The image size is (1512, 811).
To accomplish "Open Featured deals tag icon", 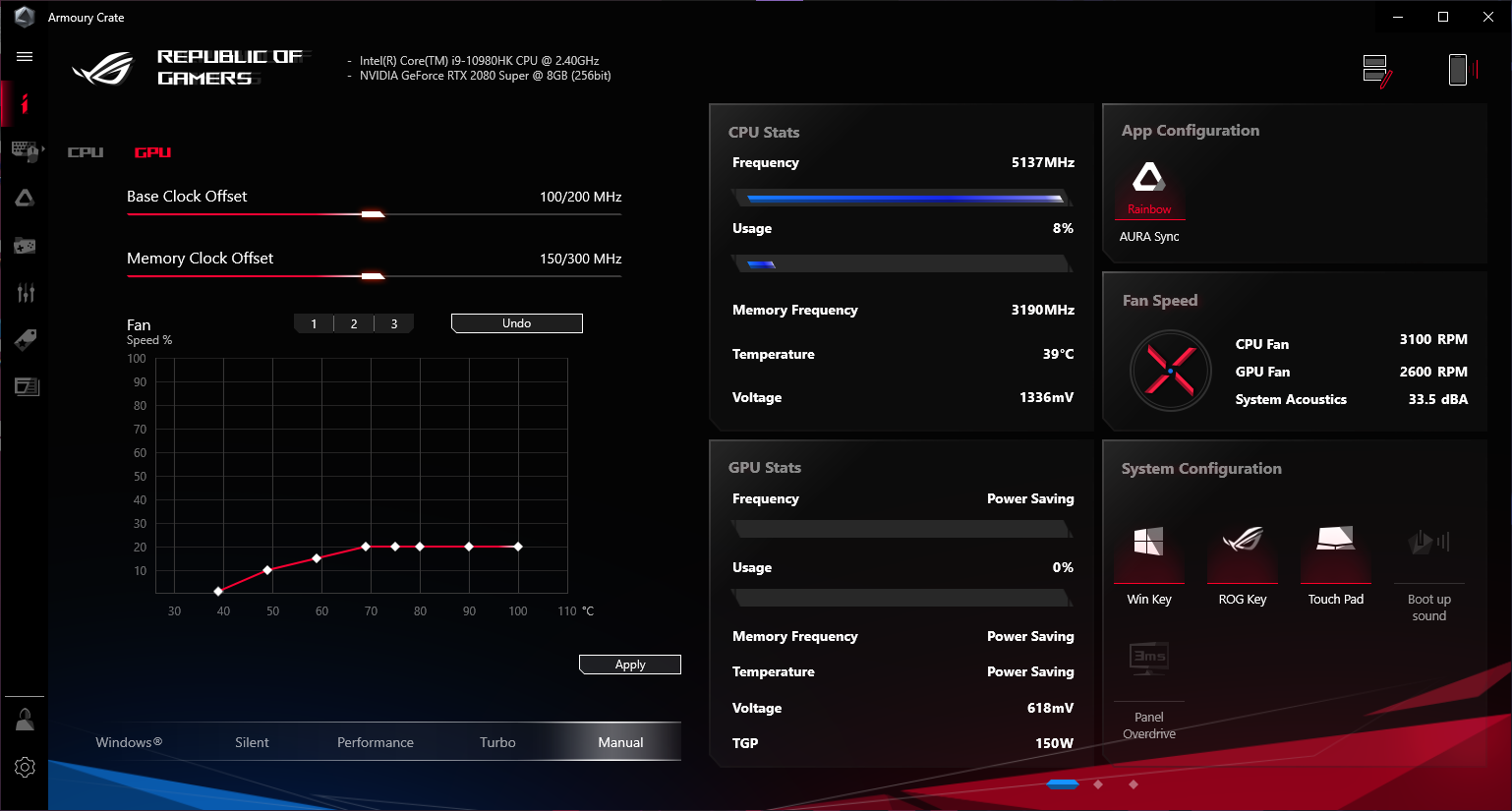I will (26, 339).
